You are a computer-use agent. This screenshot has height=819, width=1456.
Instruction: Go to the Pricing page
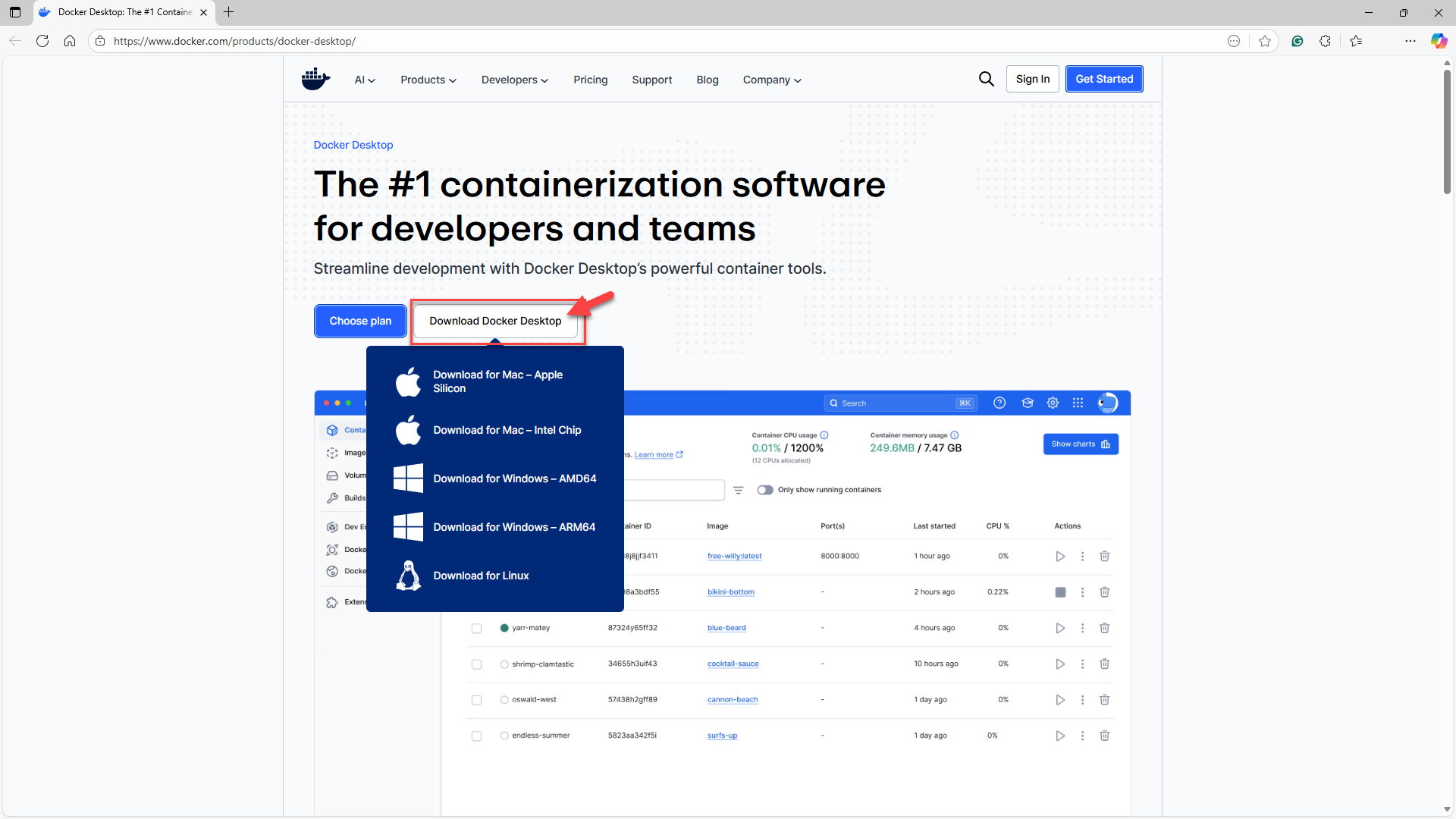pyautogui.click(x=590, y=80)
